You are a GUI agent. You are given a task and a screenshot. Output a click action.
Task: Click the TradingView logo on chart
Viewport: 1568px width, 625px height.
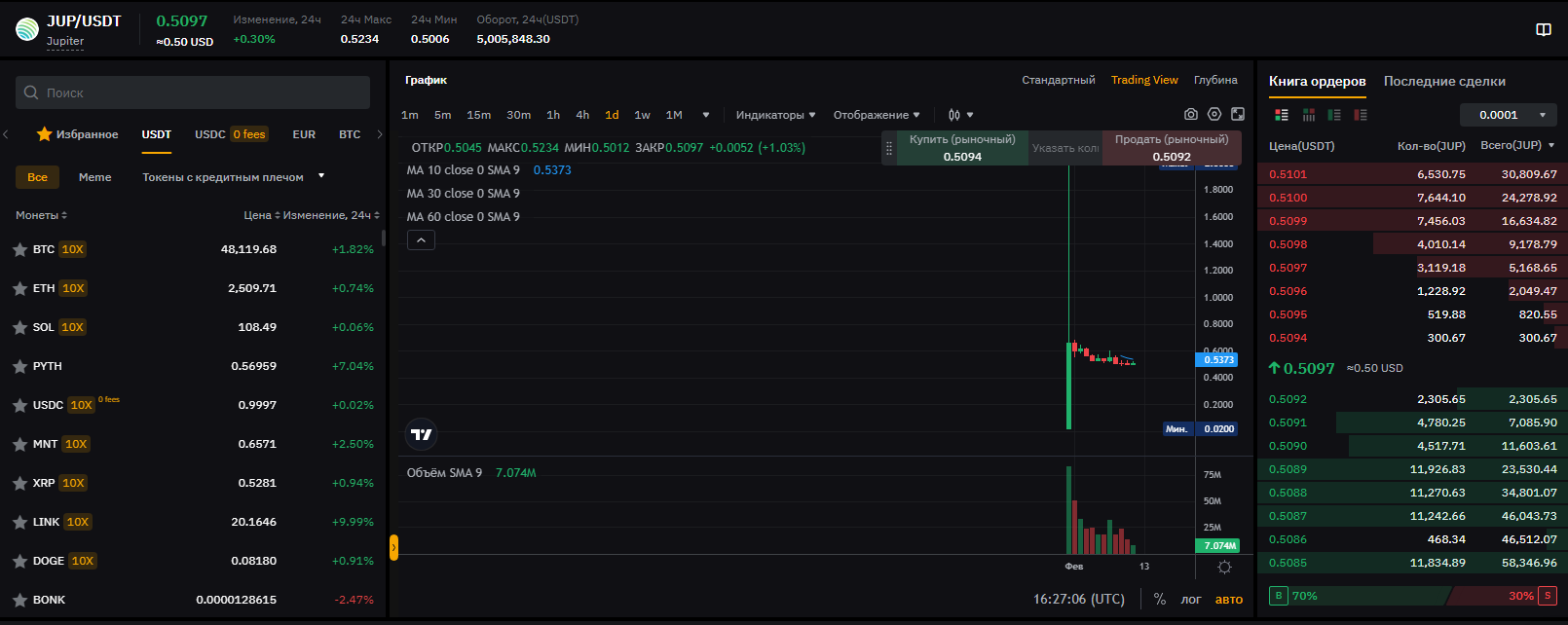[421, 434]
